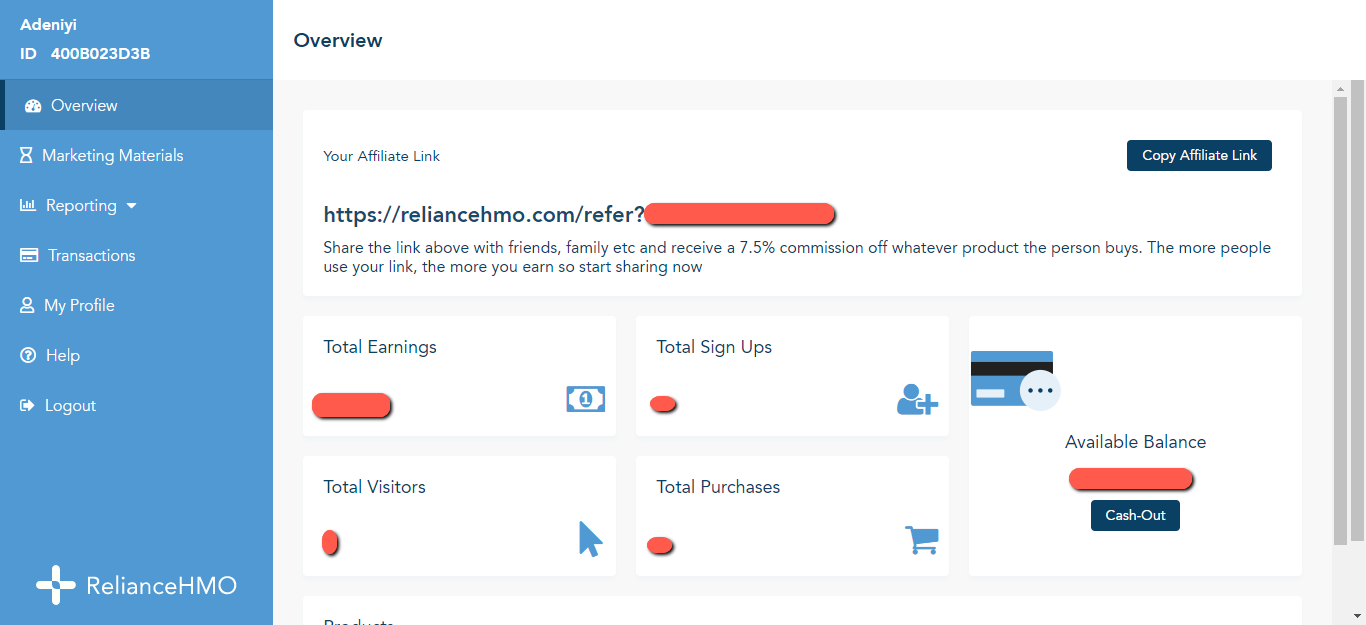This screenshot has width=1366, height=625.
Task: Expand the Reporting dropdown chevron
Action: pos(130,206)
